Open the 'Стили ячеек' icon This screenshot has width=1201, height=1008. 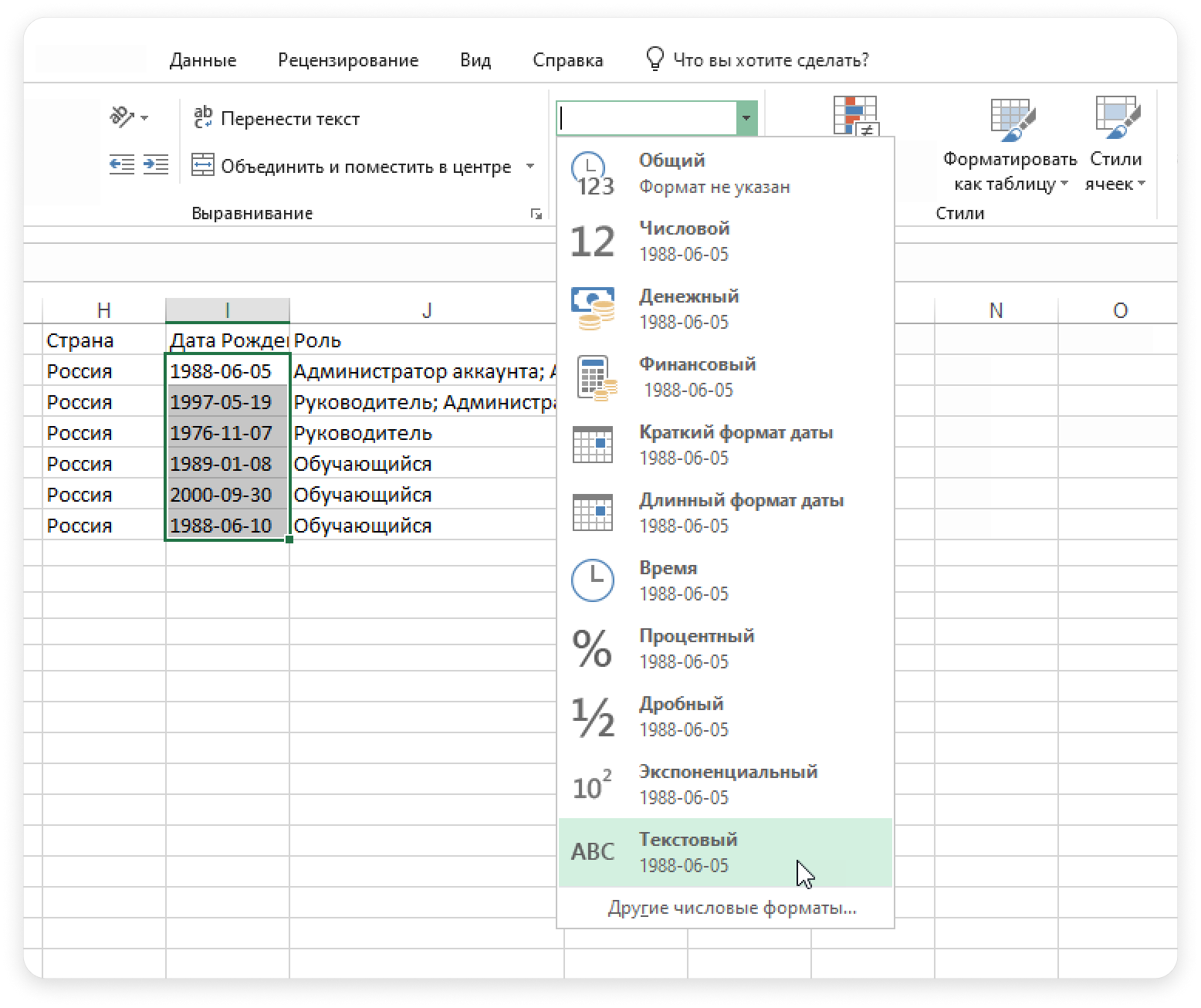[1117, 118]
